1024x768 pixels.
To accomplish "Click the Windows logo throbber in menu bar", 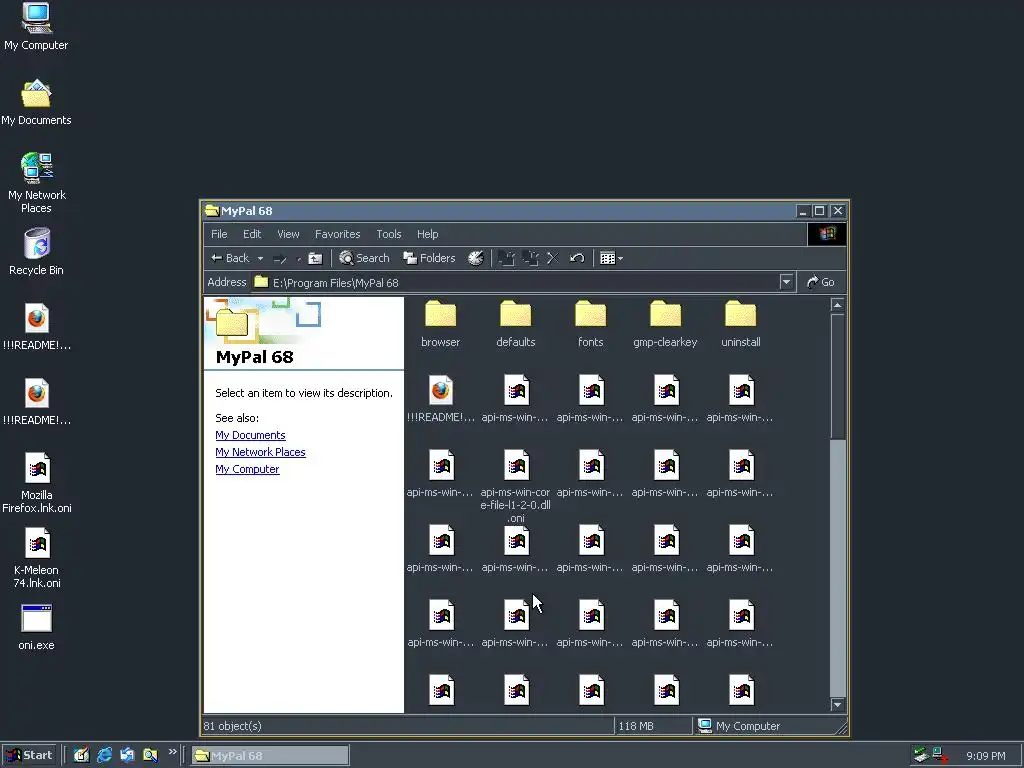I will pos(827,234).
